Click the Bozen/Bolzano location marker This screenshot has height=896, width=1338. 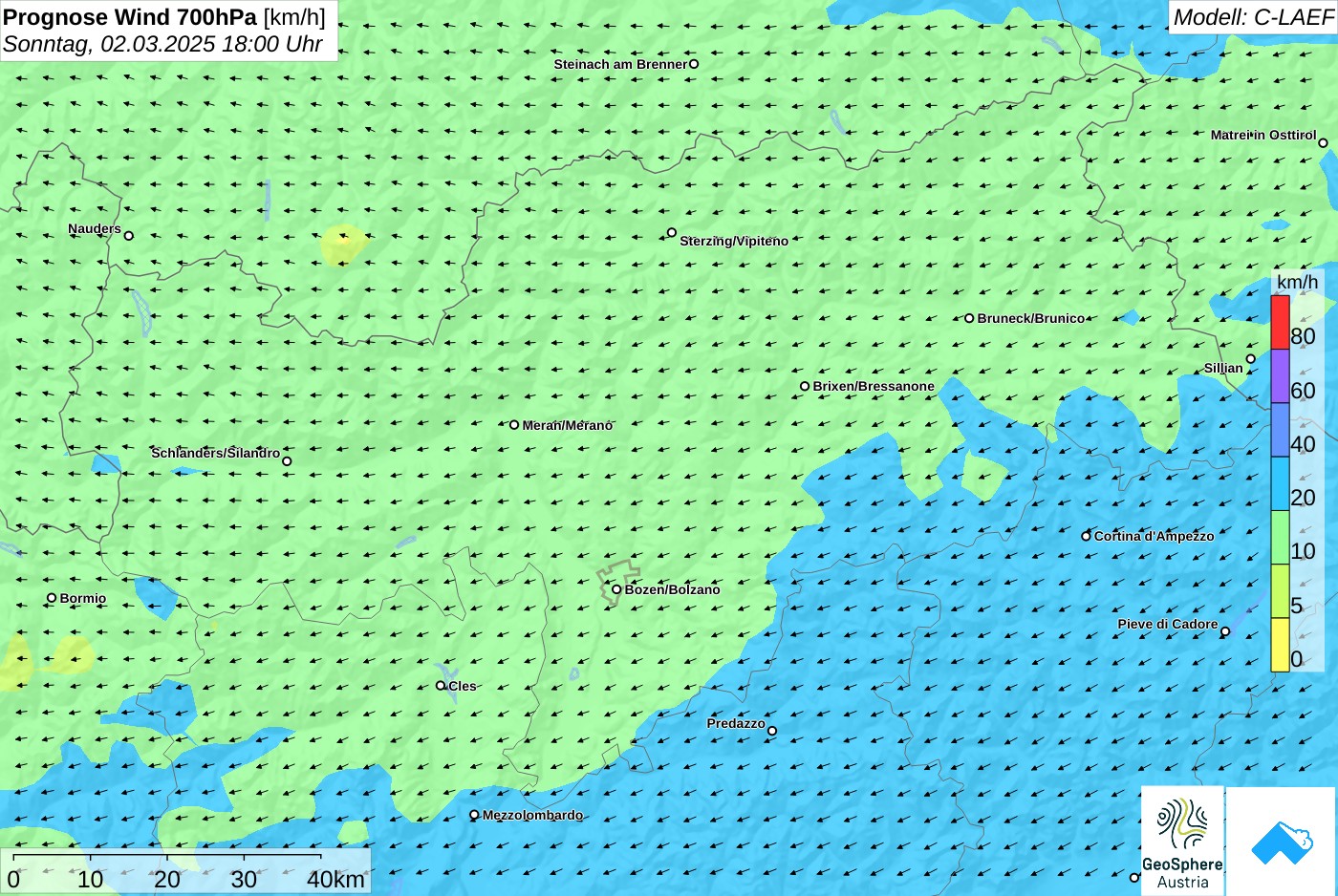616,589
